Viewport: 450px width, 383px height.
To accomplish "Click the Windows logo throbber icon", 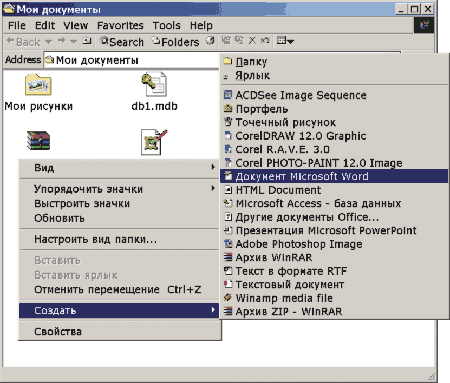I will point(424,25).
